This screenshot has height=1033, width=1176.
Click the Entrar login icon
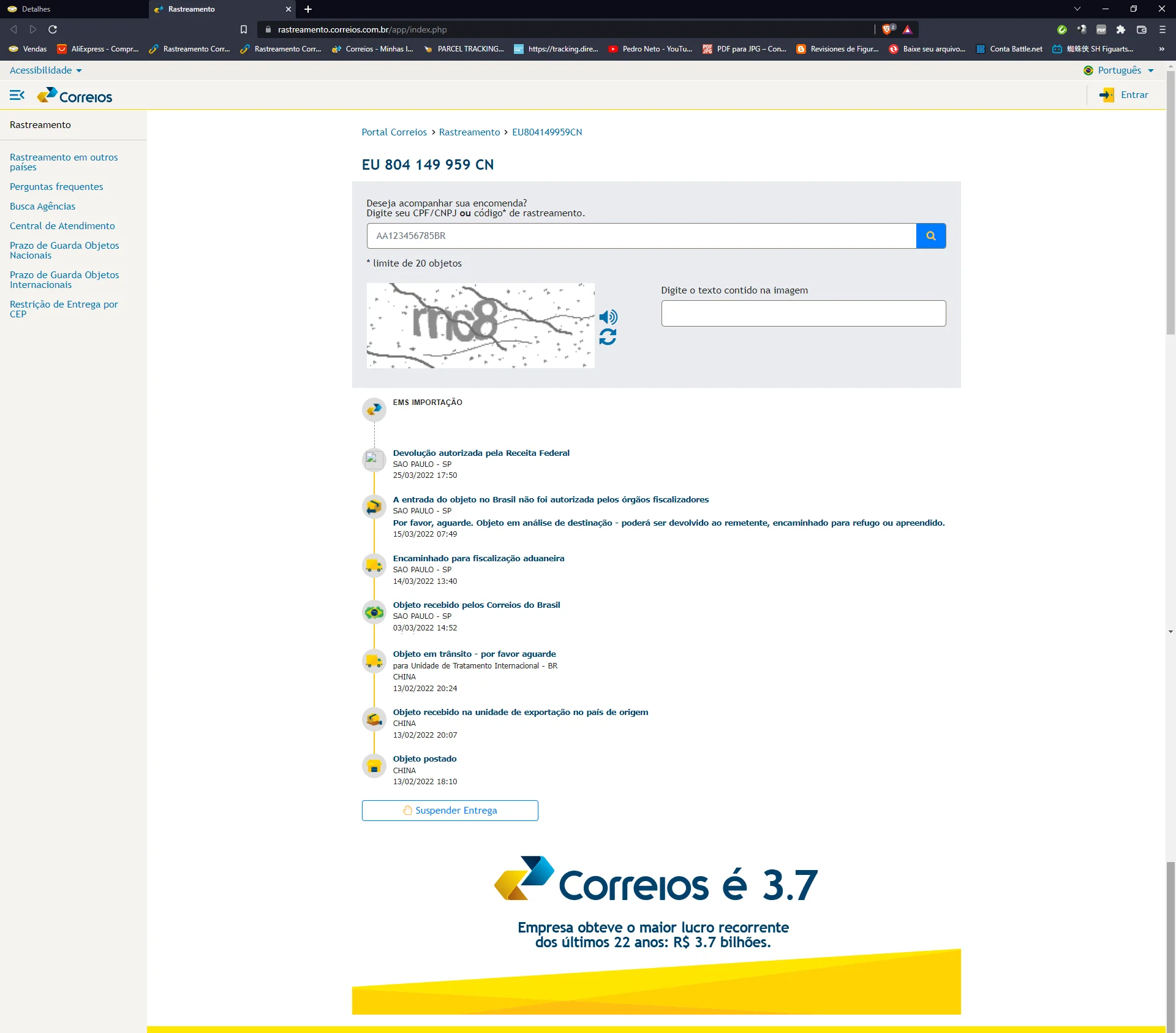click(x=1107, y=95)
